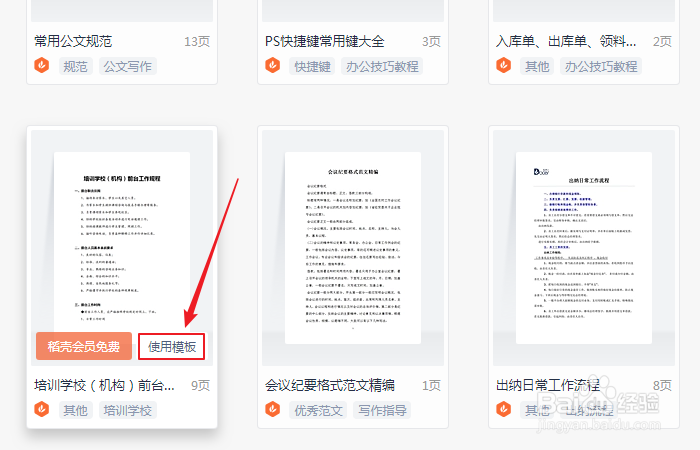This screenshot has width=700, height=450.
Task: Click the orange Docer icon under 出纳日常工作流程
Action: pos(504,409)
